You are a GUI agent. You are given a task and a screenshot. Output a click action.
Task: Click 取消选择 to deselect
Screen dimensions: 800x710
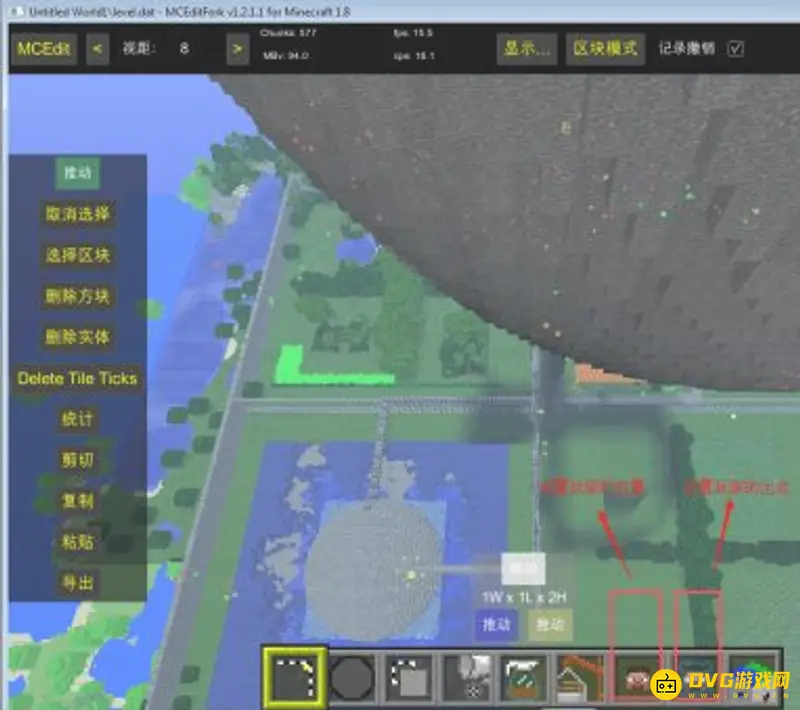(x=77, y=214)
